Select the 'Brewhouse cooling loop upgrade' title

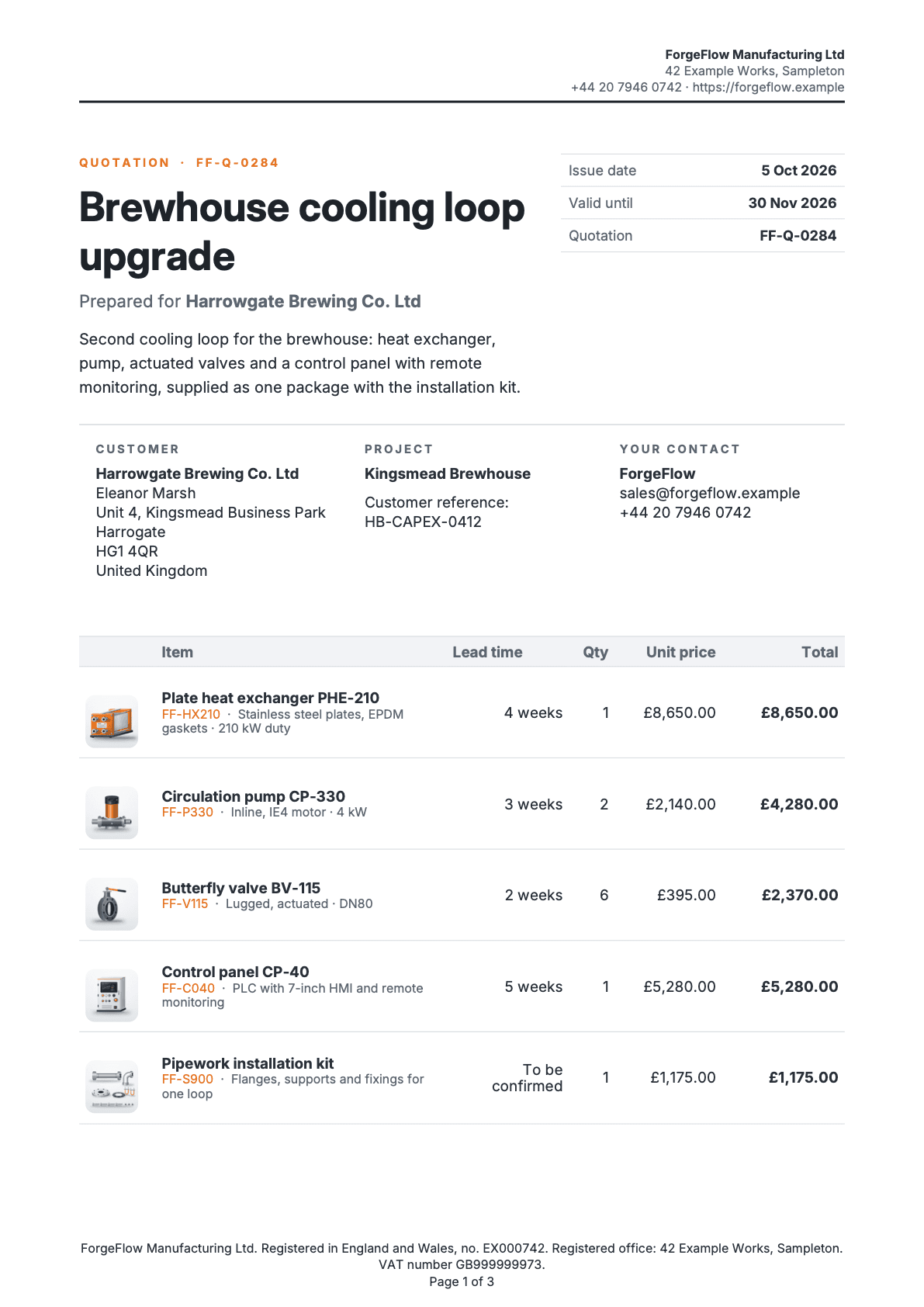point(302,231)
